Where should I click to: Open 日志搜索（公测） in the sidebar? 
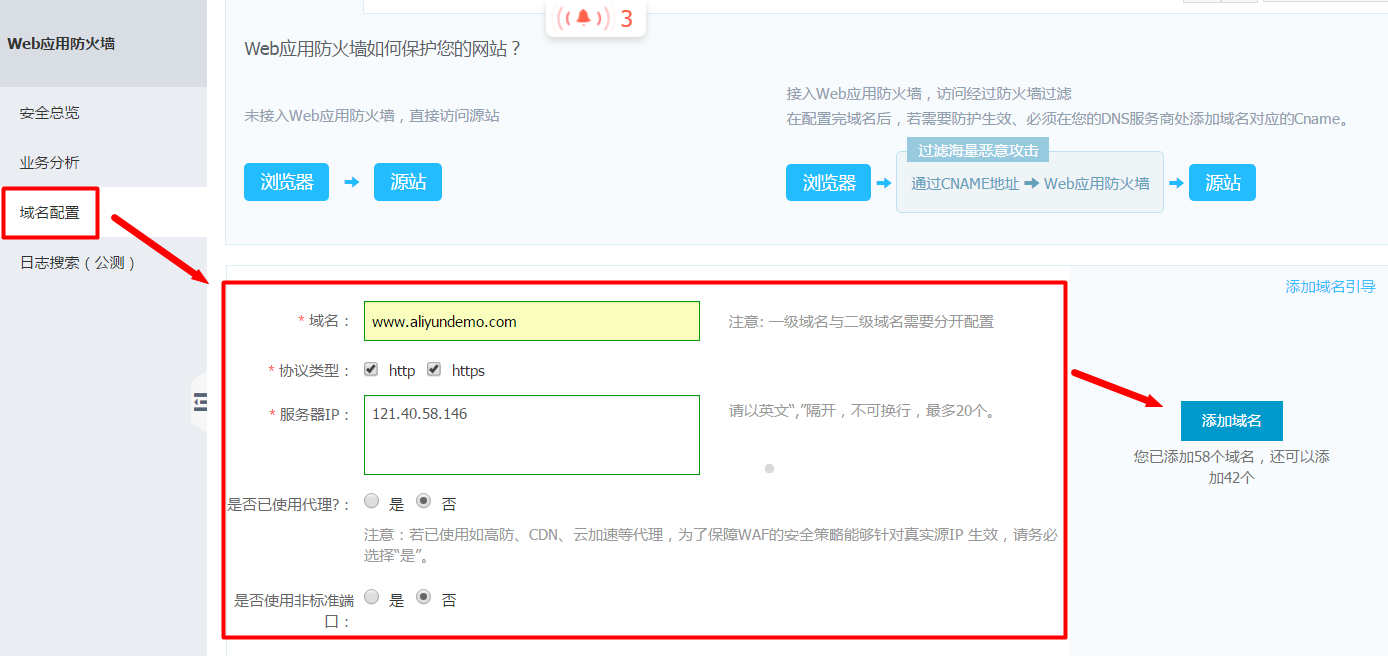[78, 263]
